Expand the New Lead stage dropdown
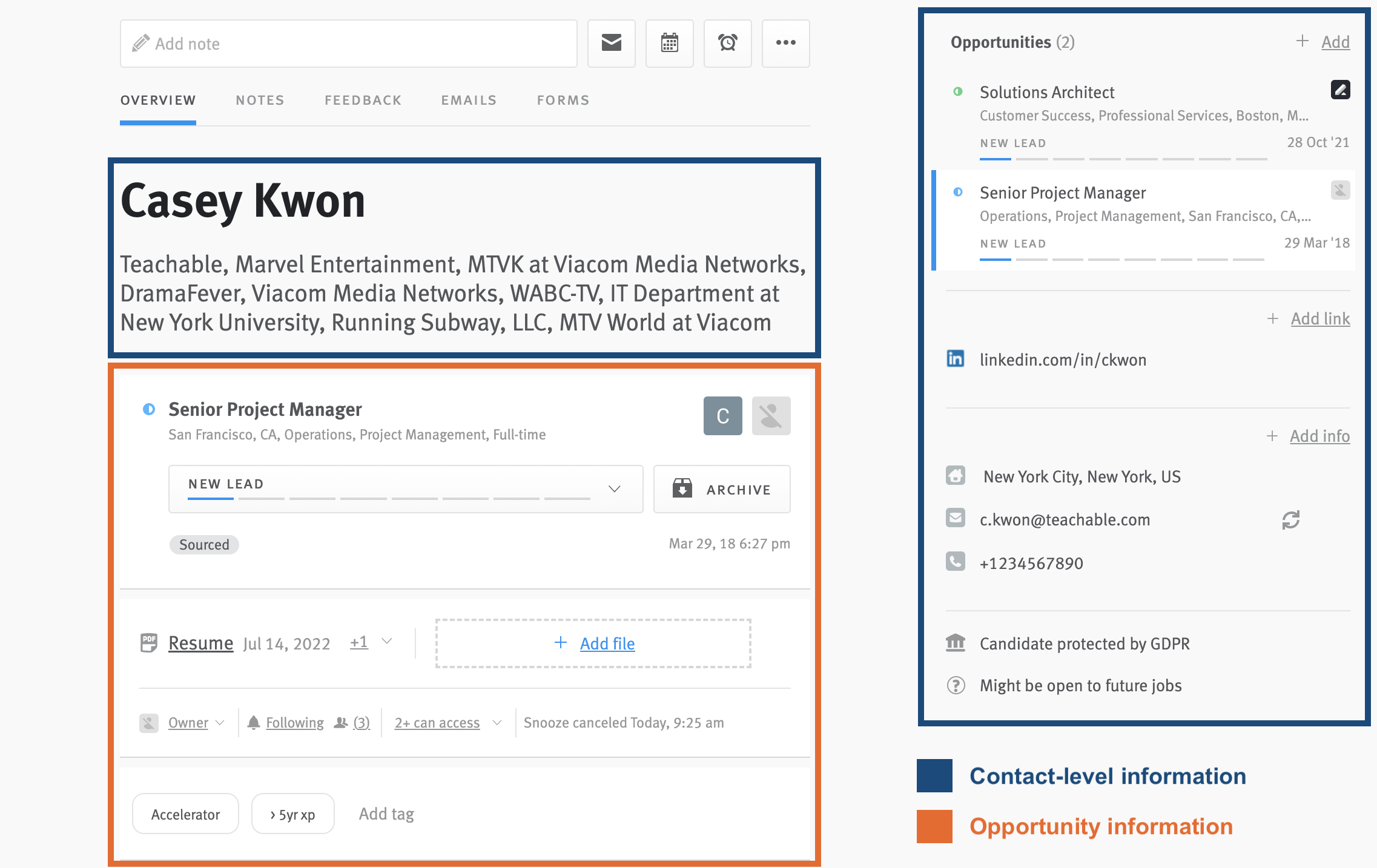Viewport: 1377px width, 868px height. coord(615,488)
